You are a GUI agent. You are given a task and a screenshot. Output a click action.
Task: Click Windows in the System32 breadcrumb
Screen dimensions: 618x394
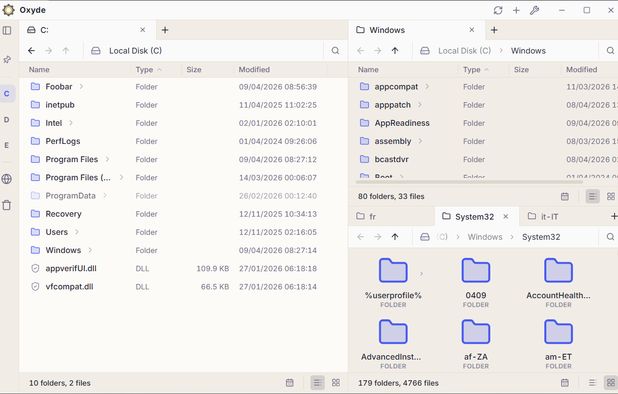click(x=485, y=237)
